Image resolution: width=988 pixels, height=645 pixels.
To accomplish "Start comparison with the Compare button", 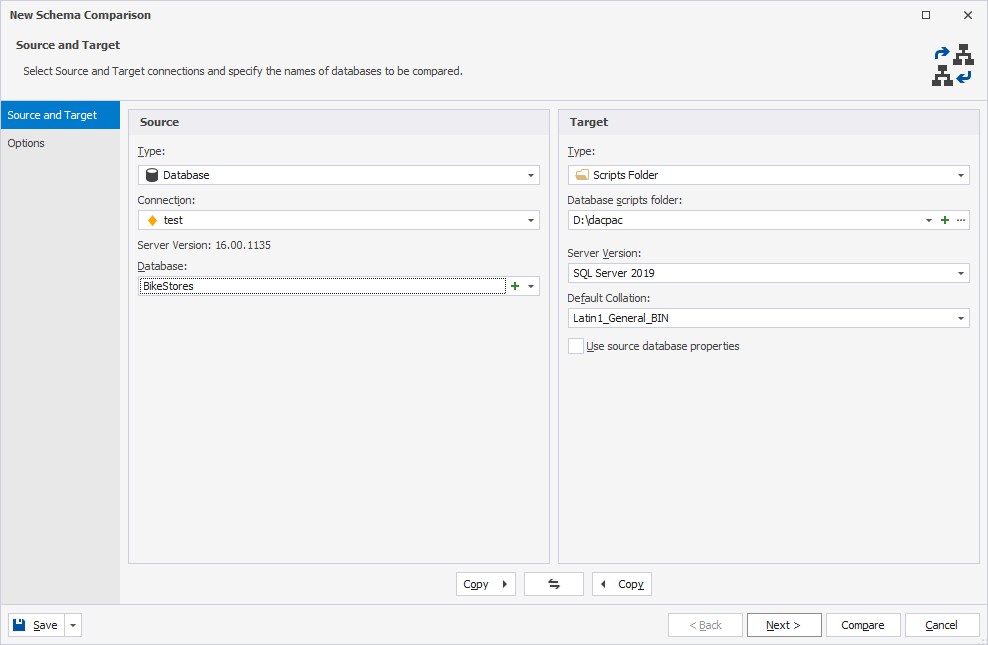I will click(863, 624).
